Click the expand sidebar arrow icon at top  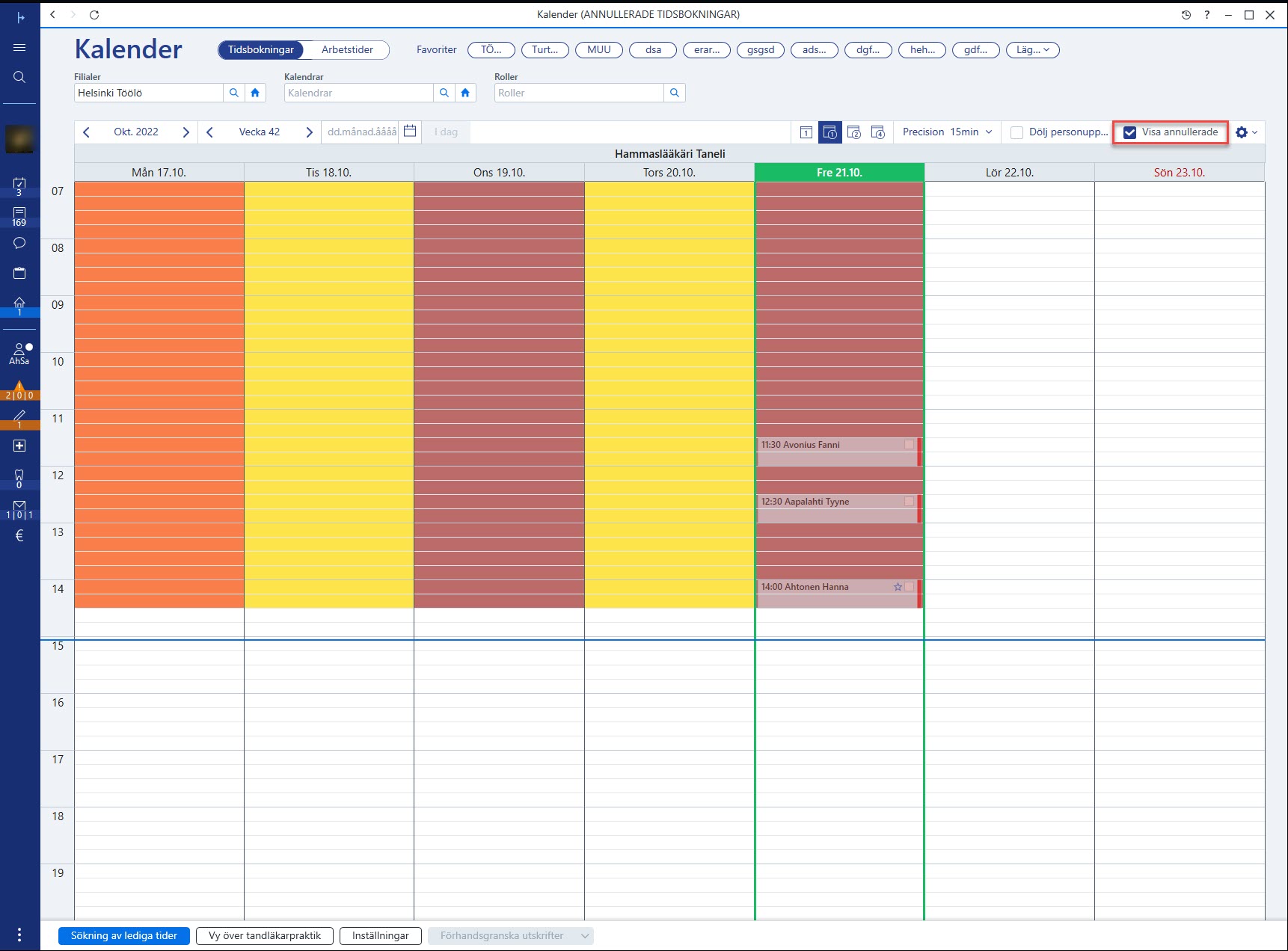pyautogui.click(x=20, y=17)
